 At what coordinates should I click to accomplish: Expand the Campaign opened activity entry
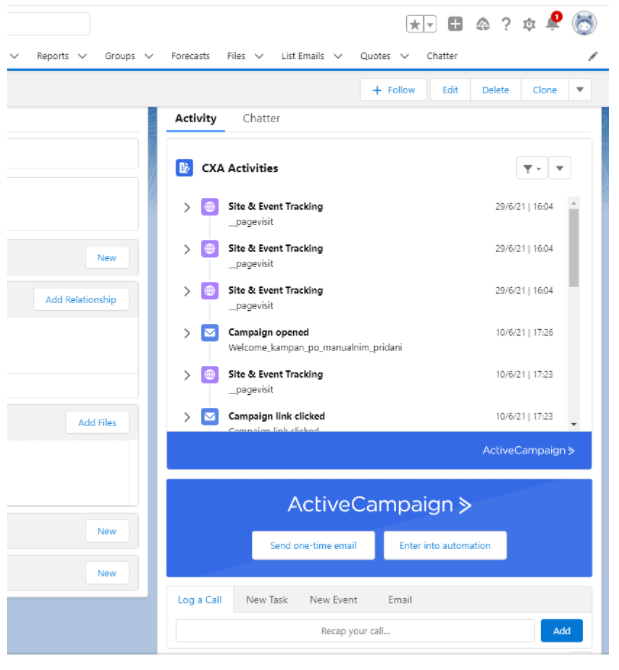186,333
